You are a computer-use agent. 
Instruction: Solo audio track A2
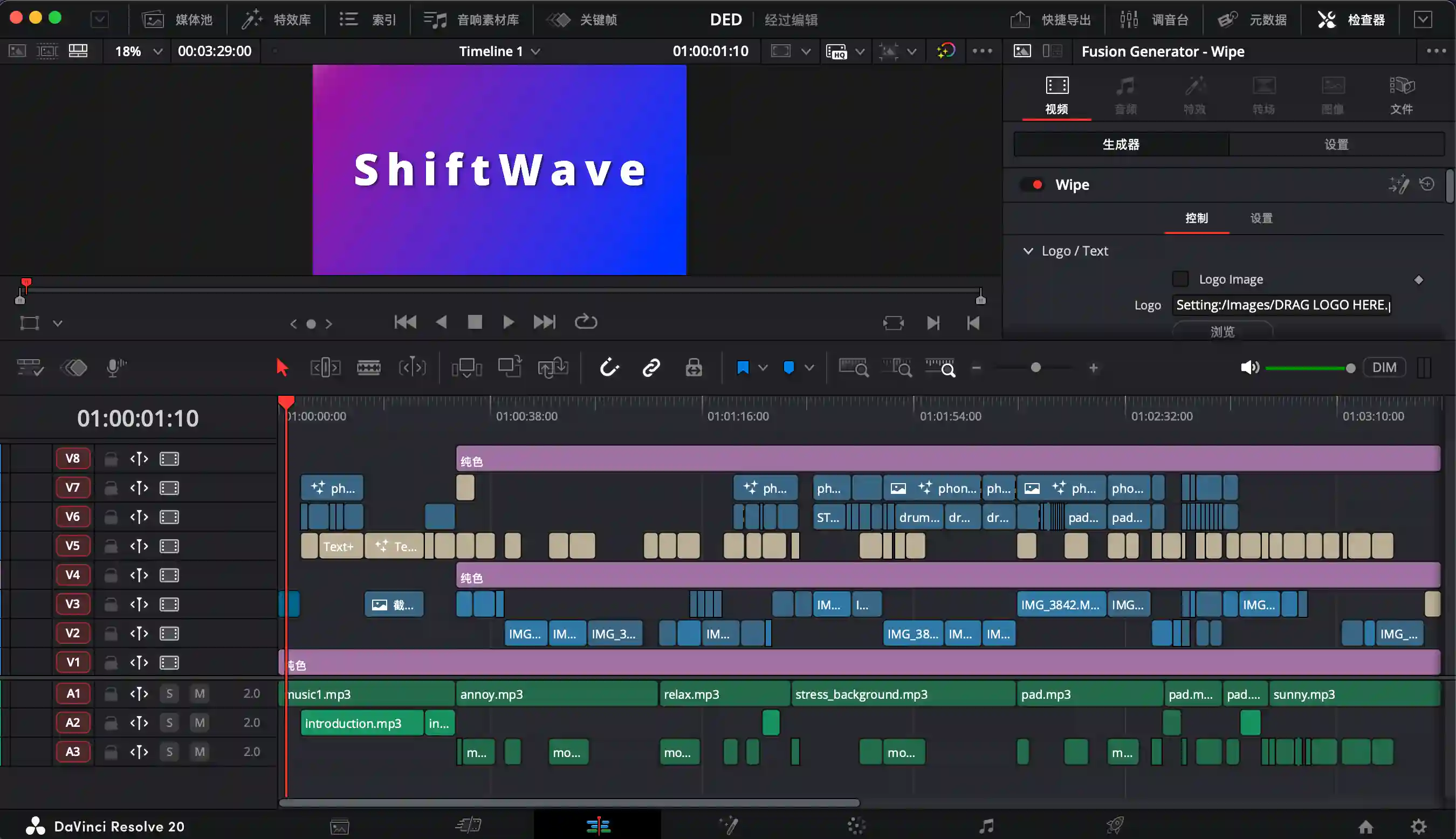[169, 723]
